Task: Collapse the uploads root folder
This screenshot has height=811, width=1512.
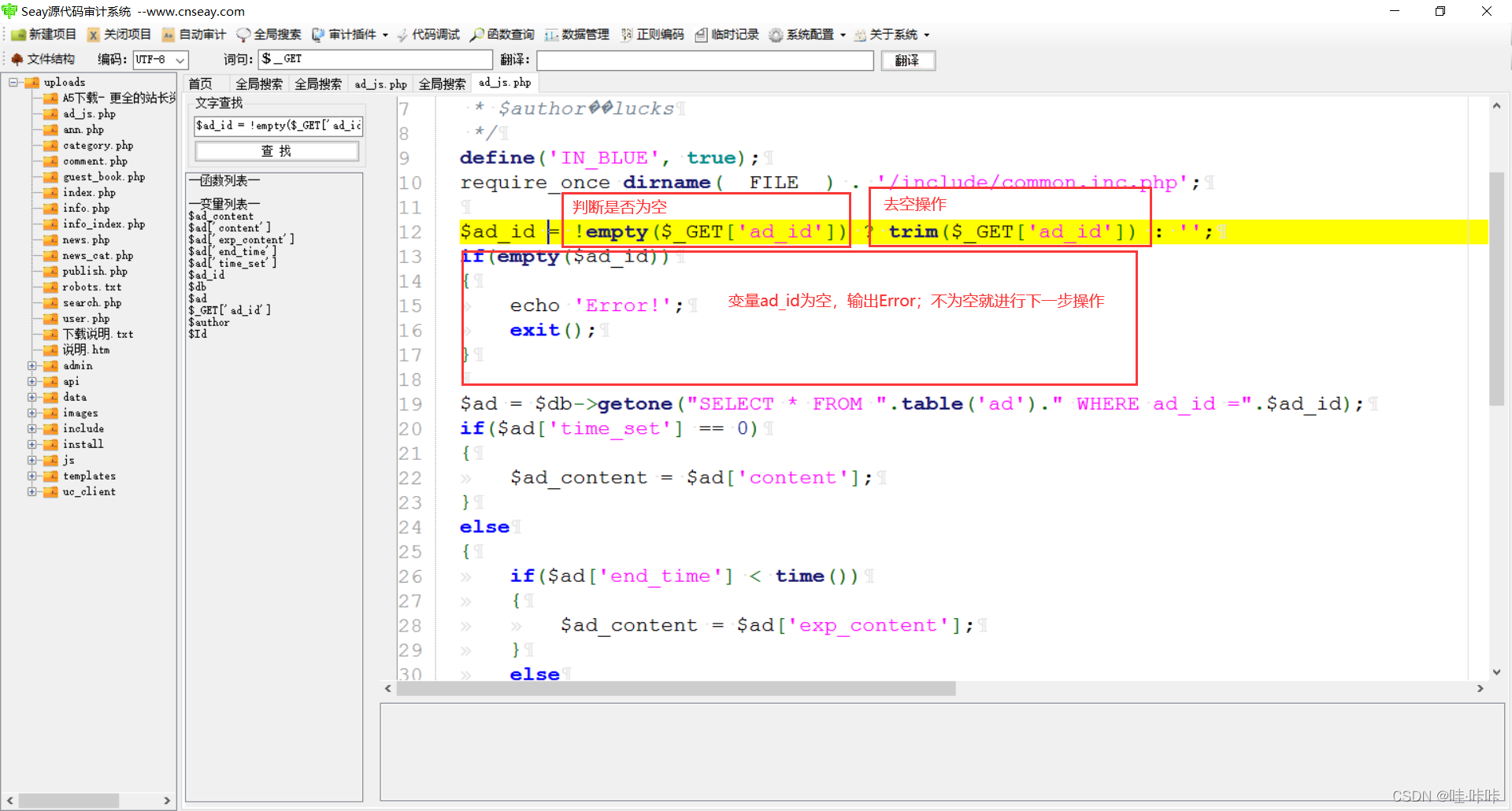Action: (13, 82)
